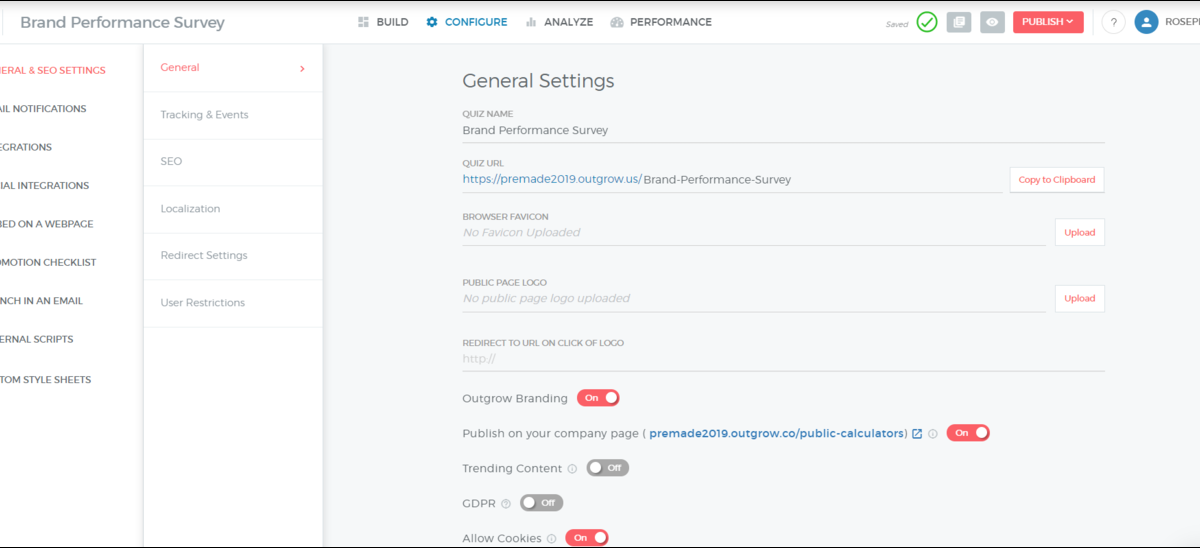Click the green saved checkmark icon
Screen dimensions: 1200x548
pyautogui.click(x=927, y=22)
